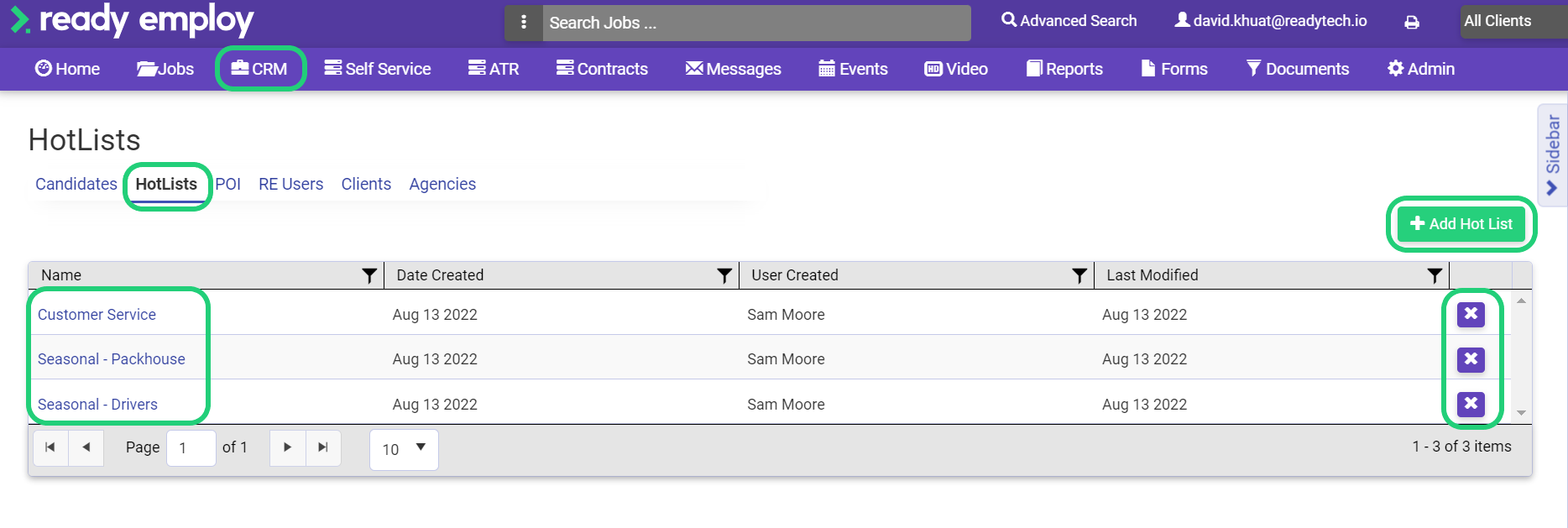The width and height of the screenshot is (1568, 528).
Task: Open the Events menu
Action: tap(853, 69)
